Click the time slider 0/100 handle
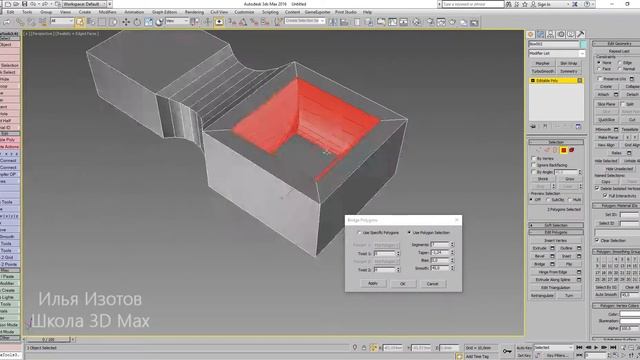This screenshot has height=360, width=640. [48, 340]
